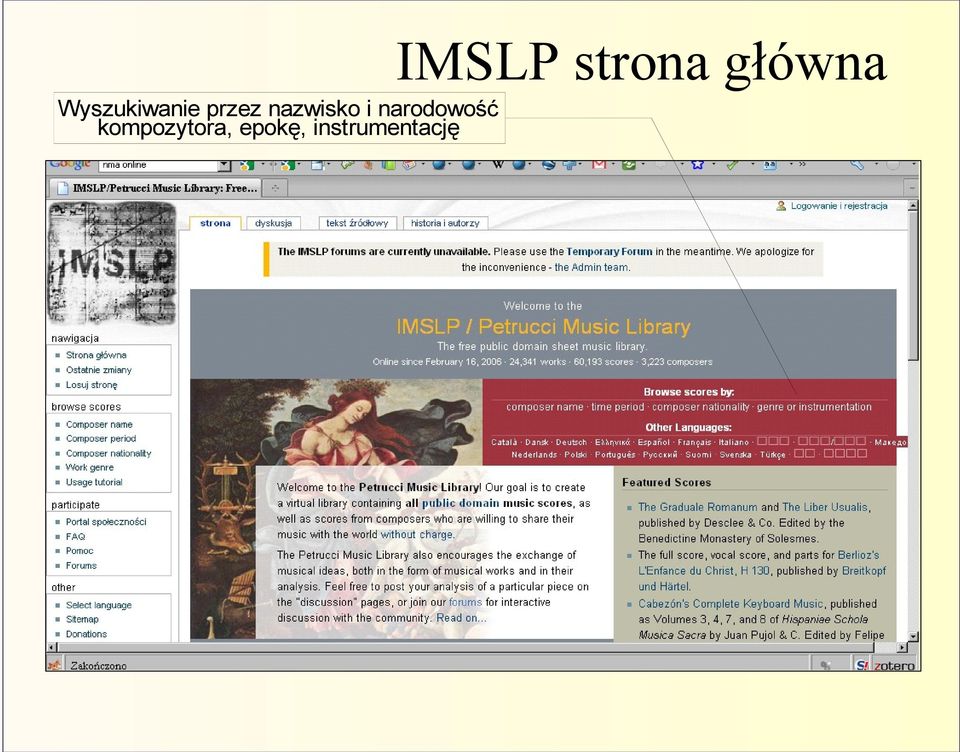
Task: Click Logowanie i rejestracja link
Action: 839,206
